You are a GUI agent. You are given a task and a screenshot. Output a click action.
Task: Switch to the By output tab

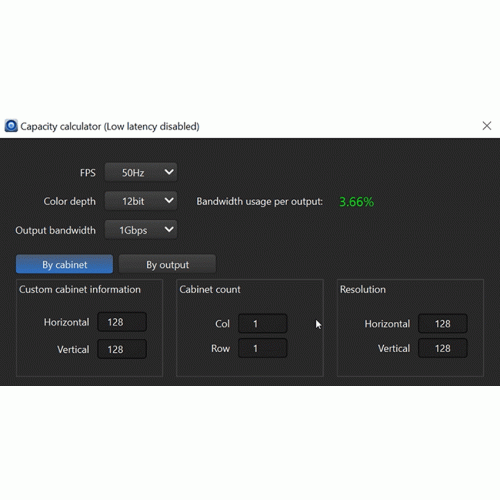click(x=167, y=264)
